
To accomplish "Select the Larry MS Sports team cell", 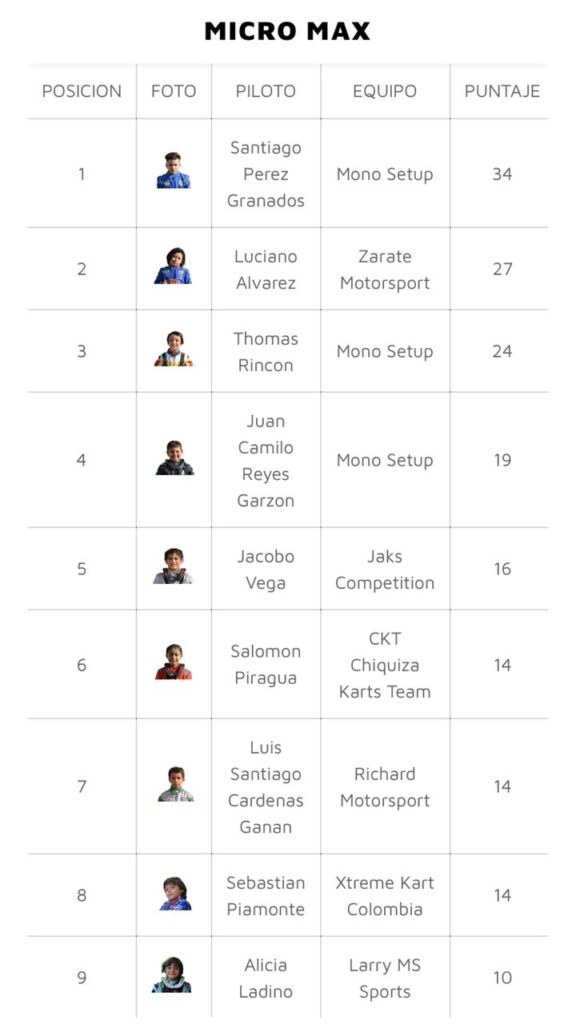I will [385, 978].
